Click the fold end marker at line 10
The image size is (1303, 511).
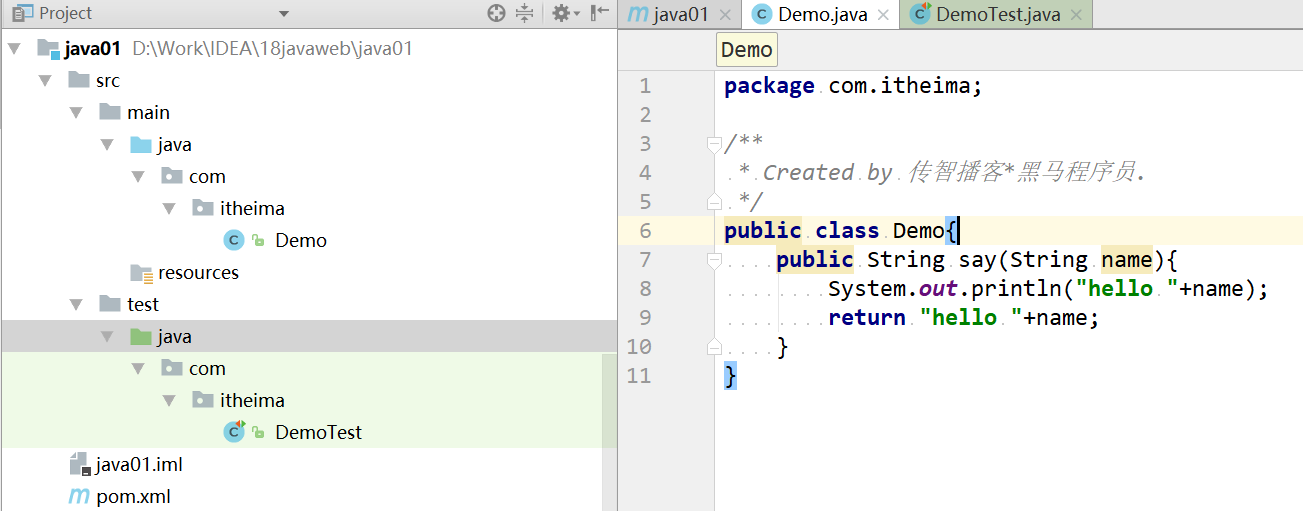click(713, 347)
